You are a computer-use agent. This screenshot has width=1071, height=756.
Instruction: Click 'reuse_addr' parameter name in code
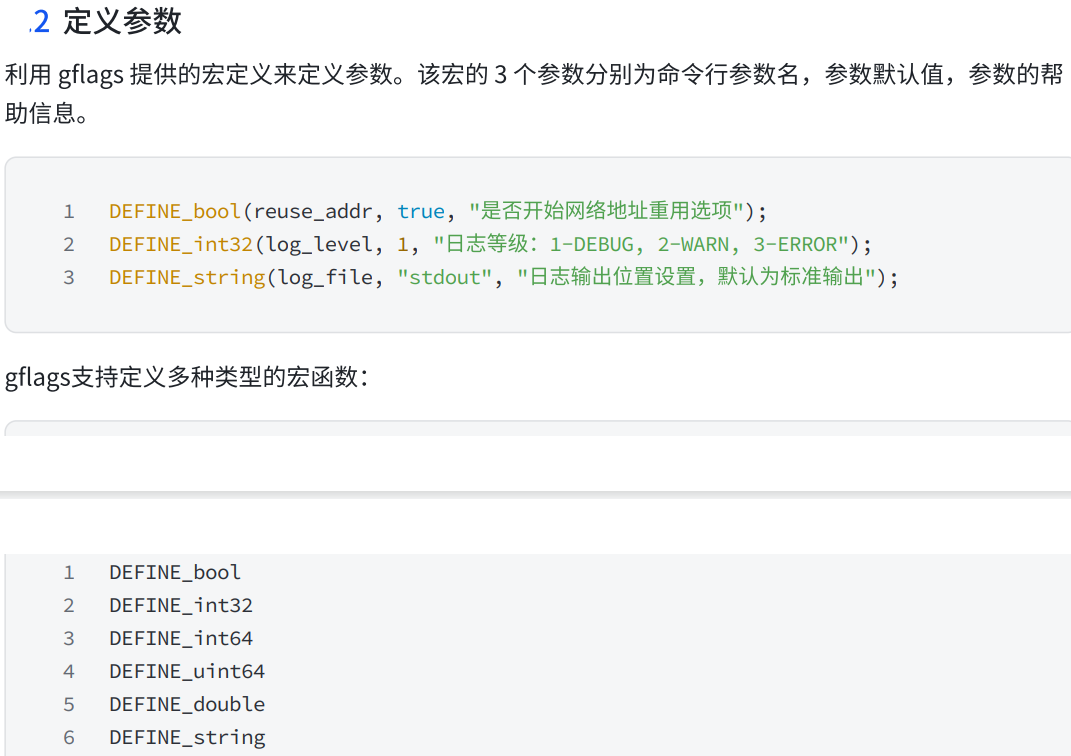tap(313, 211)
